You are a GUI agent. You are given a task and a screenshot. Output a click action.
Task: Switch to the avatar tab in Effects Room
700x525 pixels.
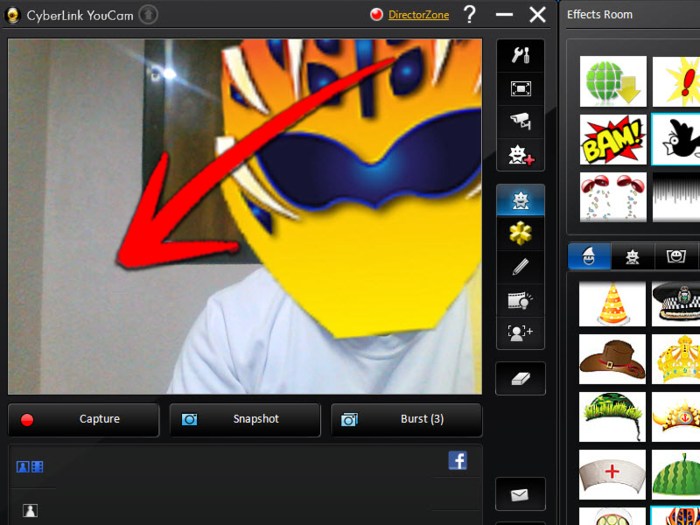tap(632, 257)
